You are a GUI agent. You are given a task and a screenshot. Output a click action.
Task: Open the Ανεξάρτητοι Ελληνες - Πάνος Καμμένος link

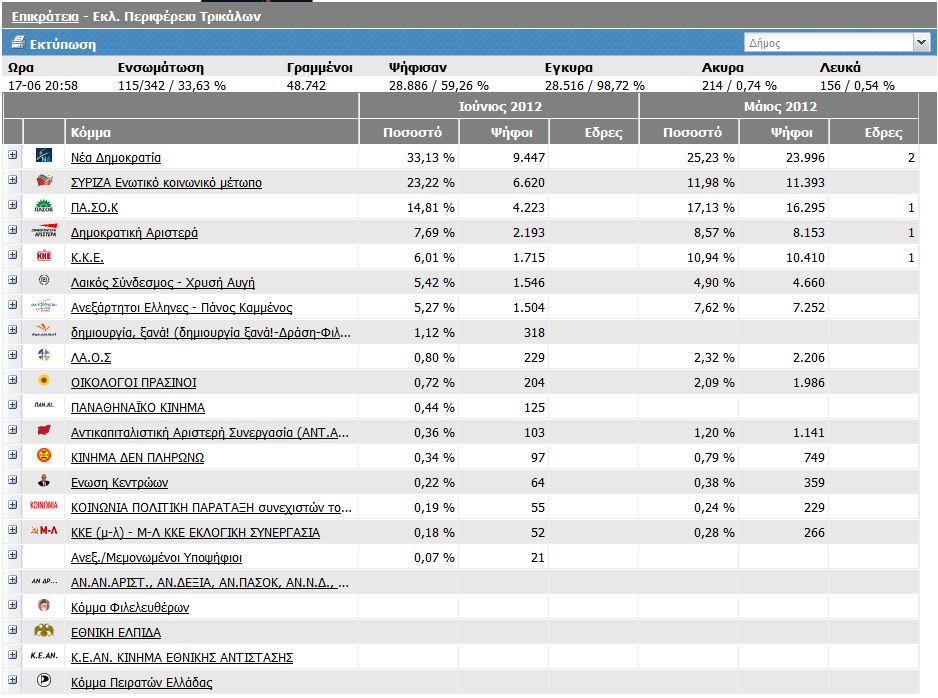click(181, 307)
